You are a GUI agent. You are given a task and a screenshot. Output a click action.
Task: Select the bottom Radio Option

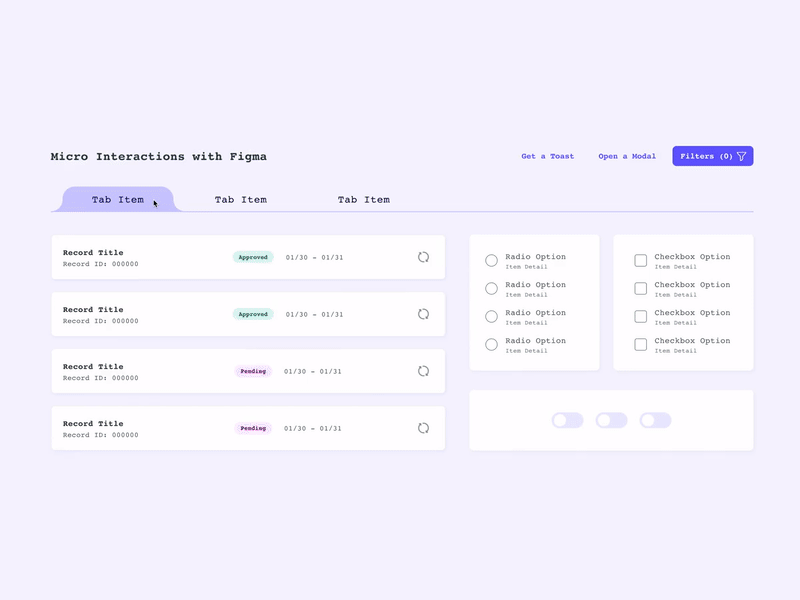(491, 344)
